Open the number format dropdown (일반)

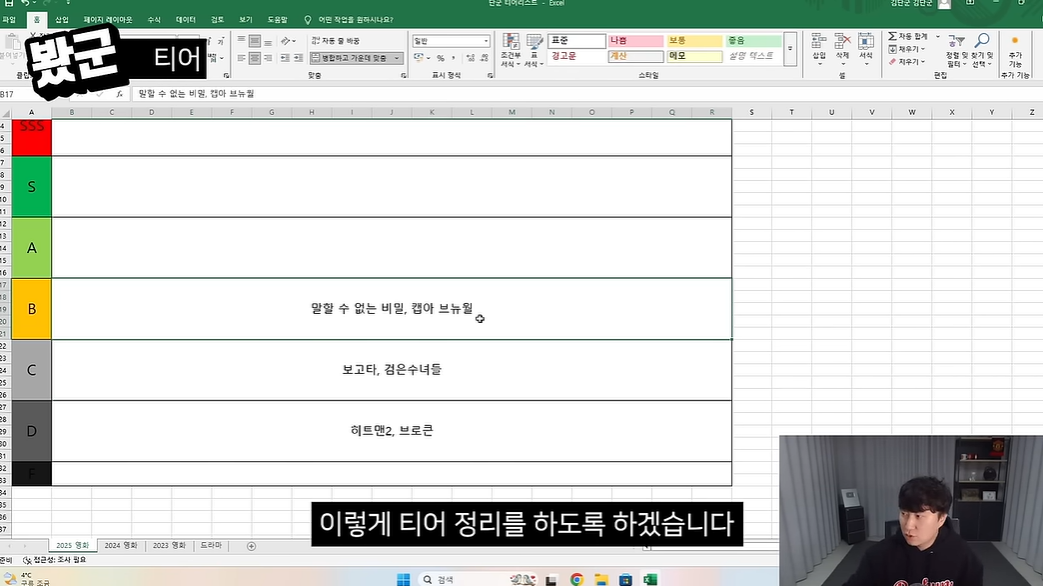tap(487, 41)
